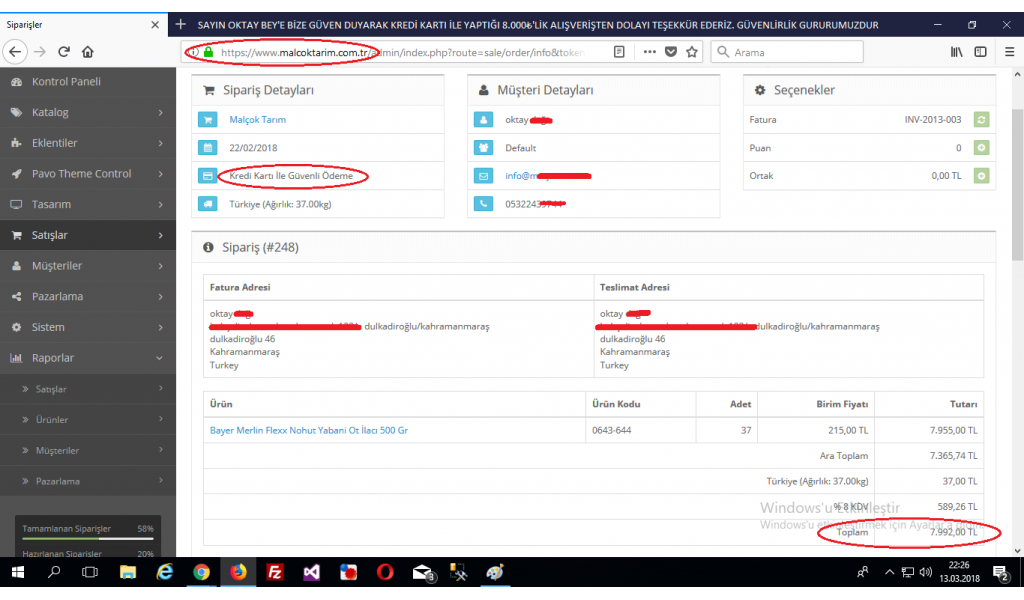The image size is (1024, 600).
Task: Open Müşteriler submenu under Raporlar
Action: 88,450
